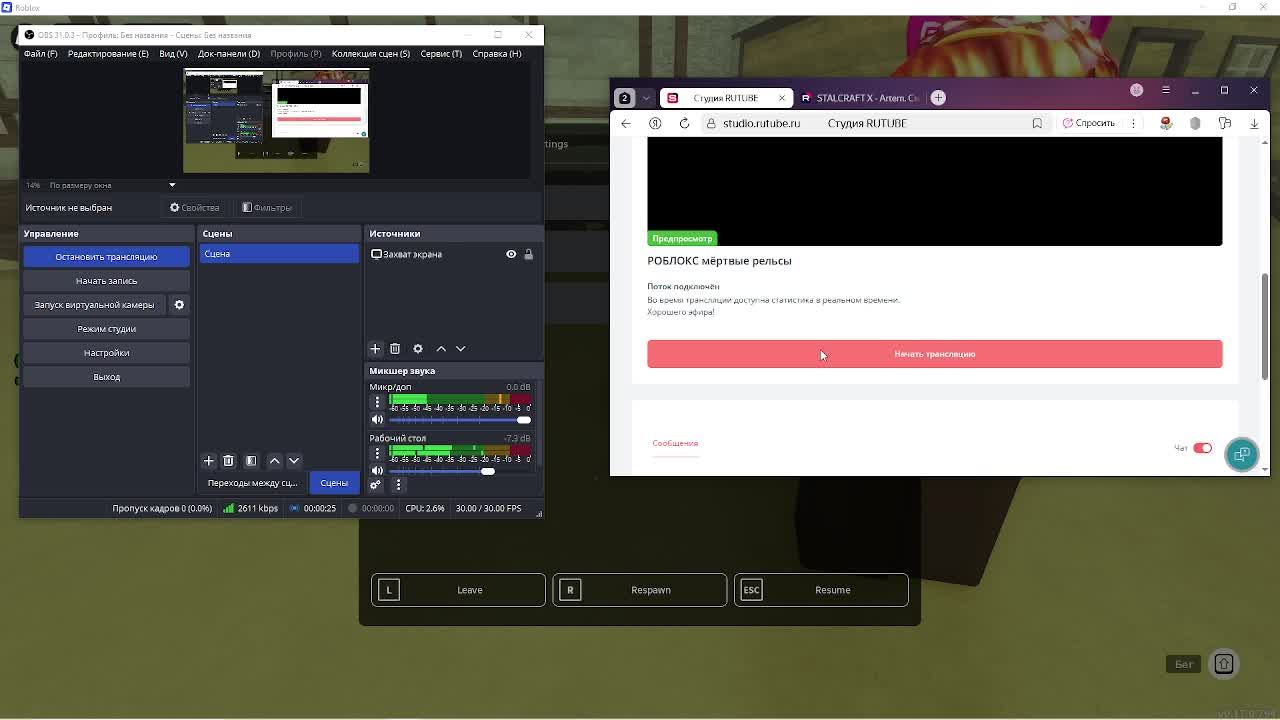Open Коллекция сцен (S) menu
Image resolution: width=1280 pixels, height=720 pixels.
click(371, 53)
